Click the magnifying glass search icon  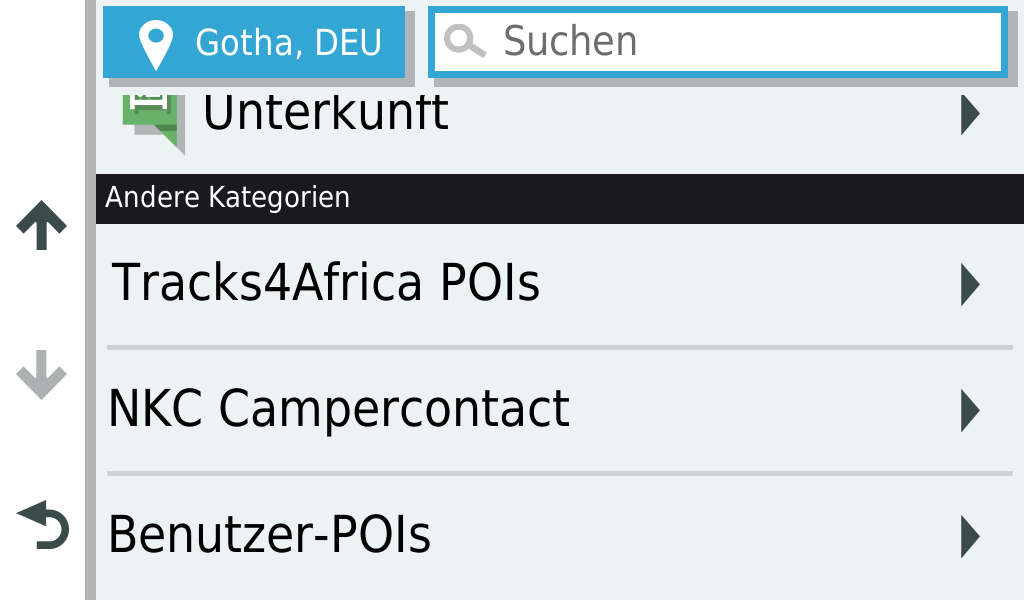pos(464,42)
